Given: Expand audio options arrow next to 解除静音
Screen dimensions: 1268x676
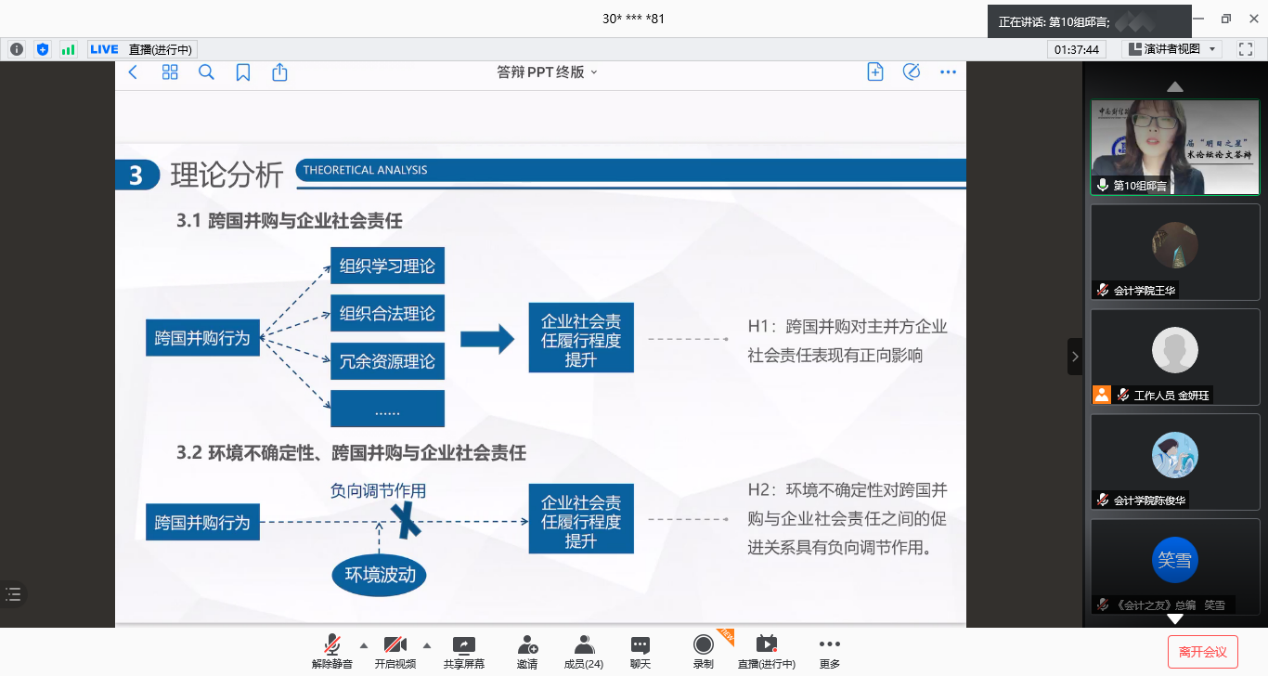Looking at the screenshot, I should tap(363, 645).
